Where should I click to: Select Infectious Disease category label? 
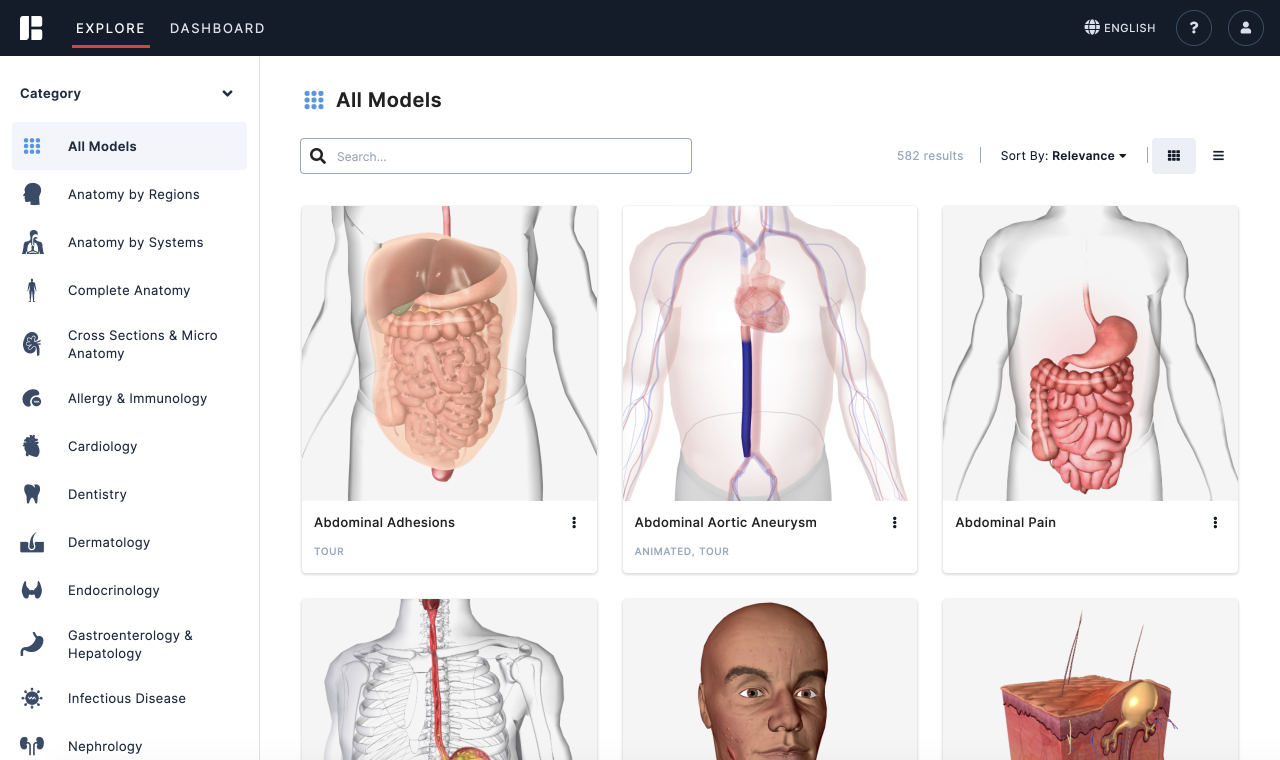127,698
